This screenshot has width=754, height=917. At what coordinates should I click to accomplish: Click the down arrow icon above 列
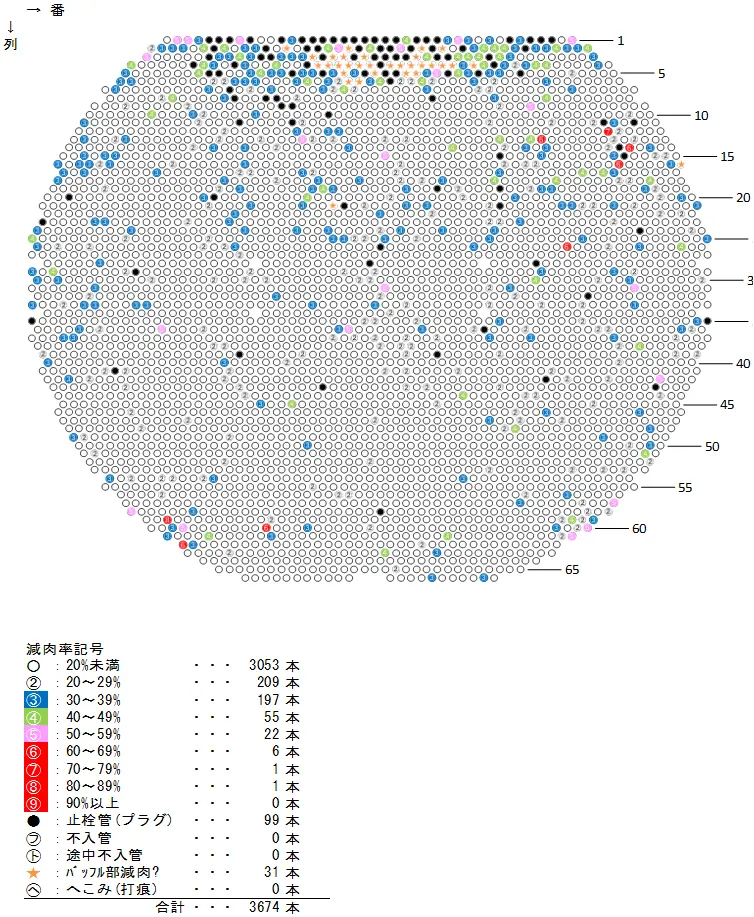pyautogui.click(x=11, y=26)
